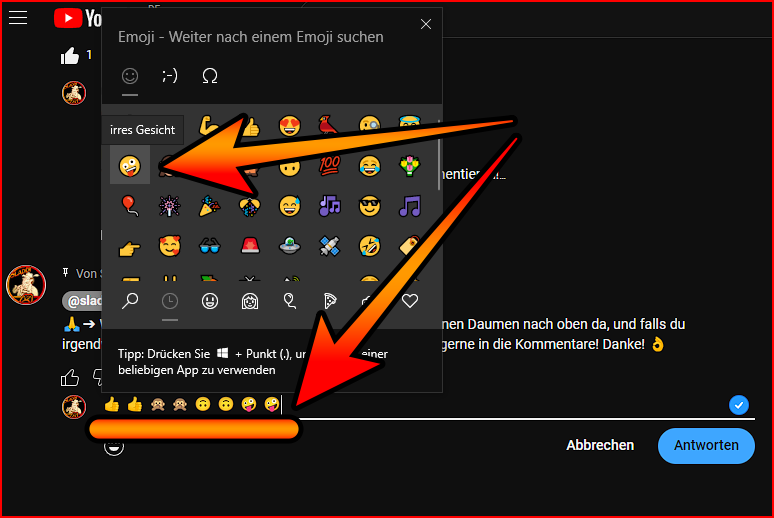Insert the police siren light emoji
This screenshot has height=518, width=774.
250,245
